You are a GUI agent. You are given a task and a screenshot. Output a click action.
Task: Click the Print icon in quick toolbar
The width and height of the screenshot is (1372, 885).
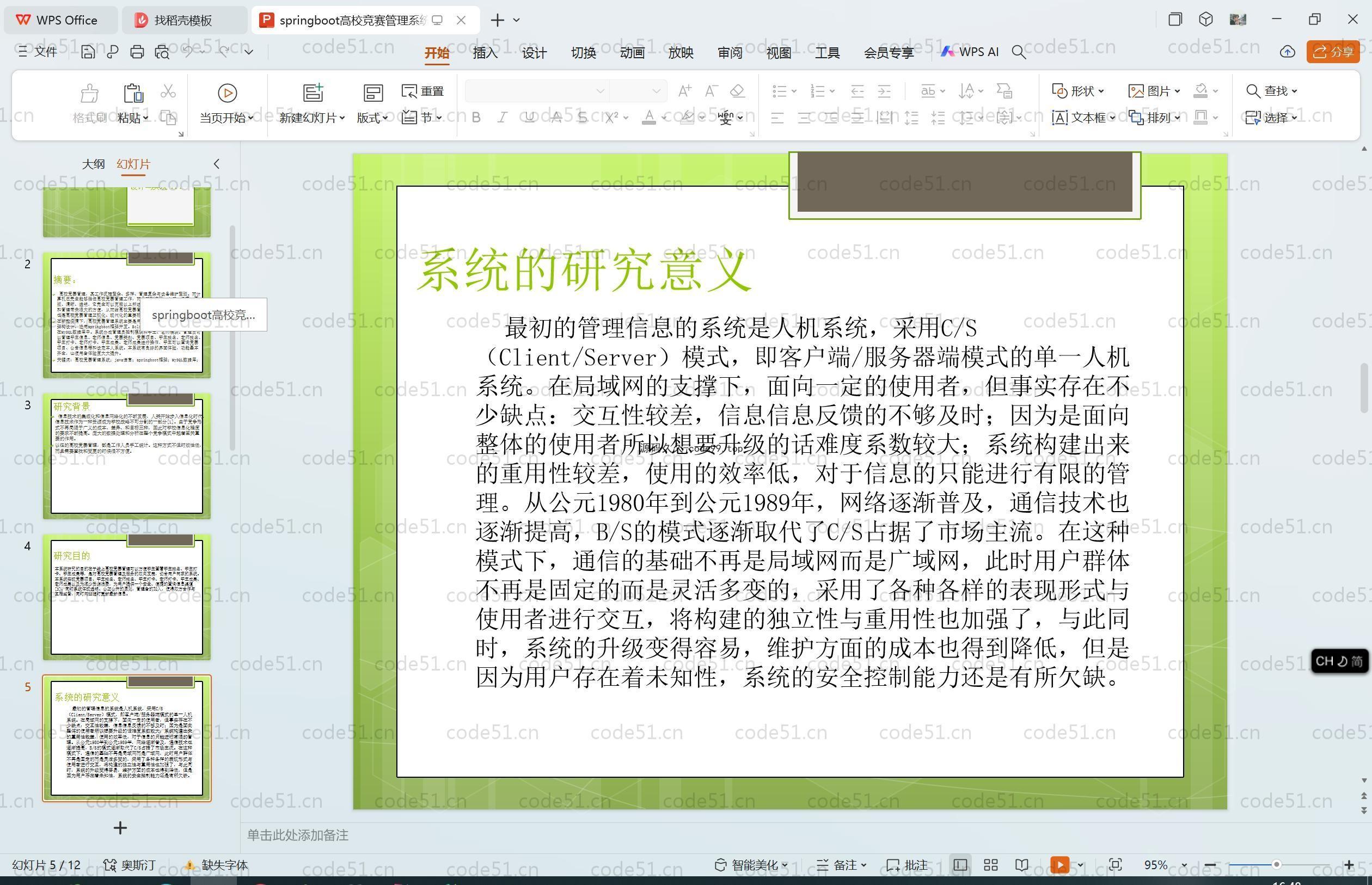[137, 52]
